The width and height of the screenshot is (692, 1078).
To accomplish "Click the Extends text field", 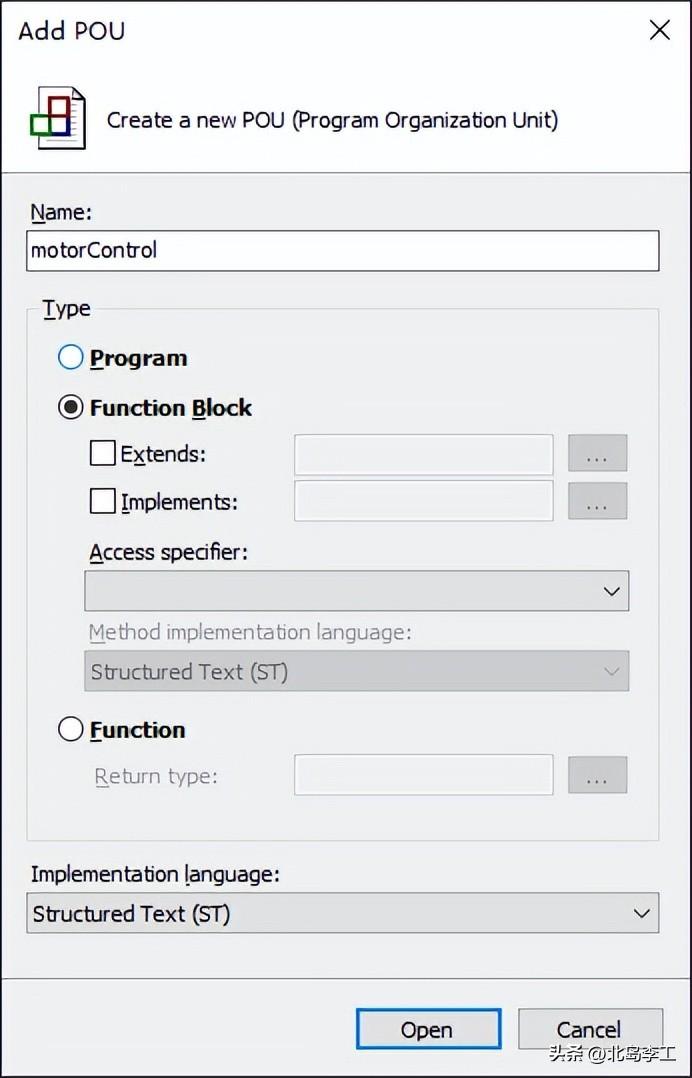I will coord(423,454).
